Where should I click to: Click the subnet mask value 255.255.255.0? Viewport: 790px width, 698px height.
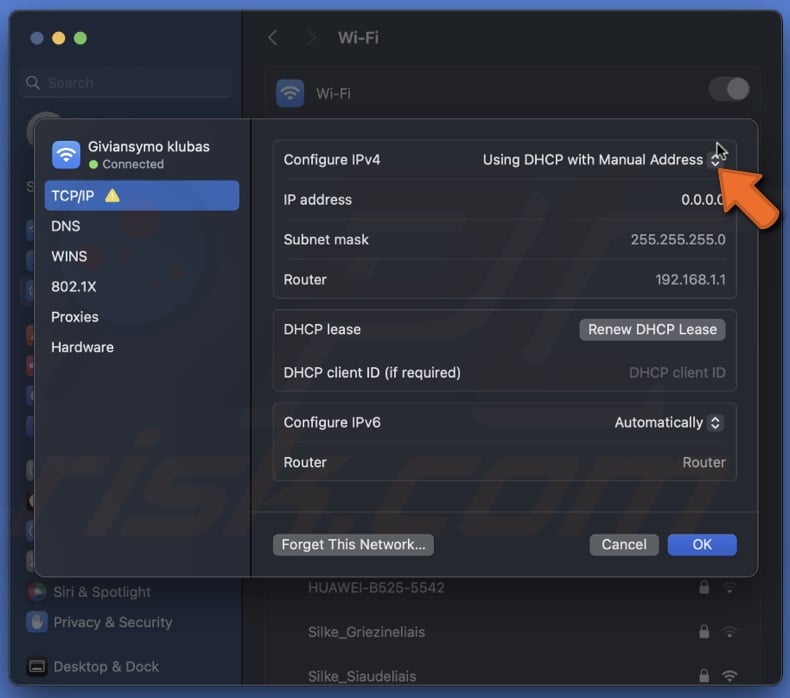click(678, 239)
